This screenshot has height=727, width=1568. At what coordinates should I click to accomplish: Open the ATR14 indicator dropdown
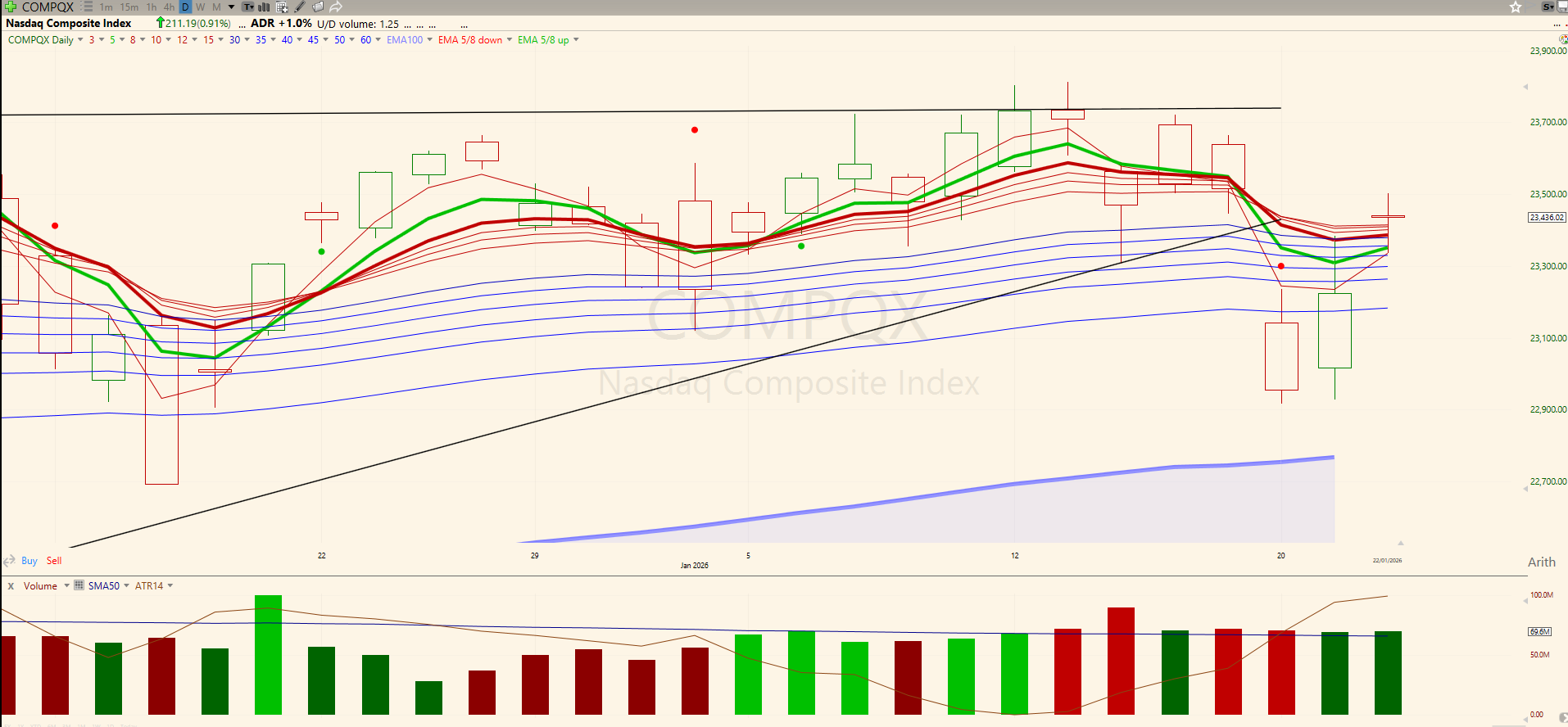coord(170,585)
